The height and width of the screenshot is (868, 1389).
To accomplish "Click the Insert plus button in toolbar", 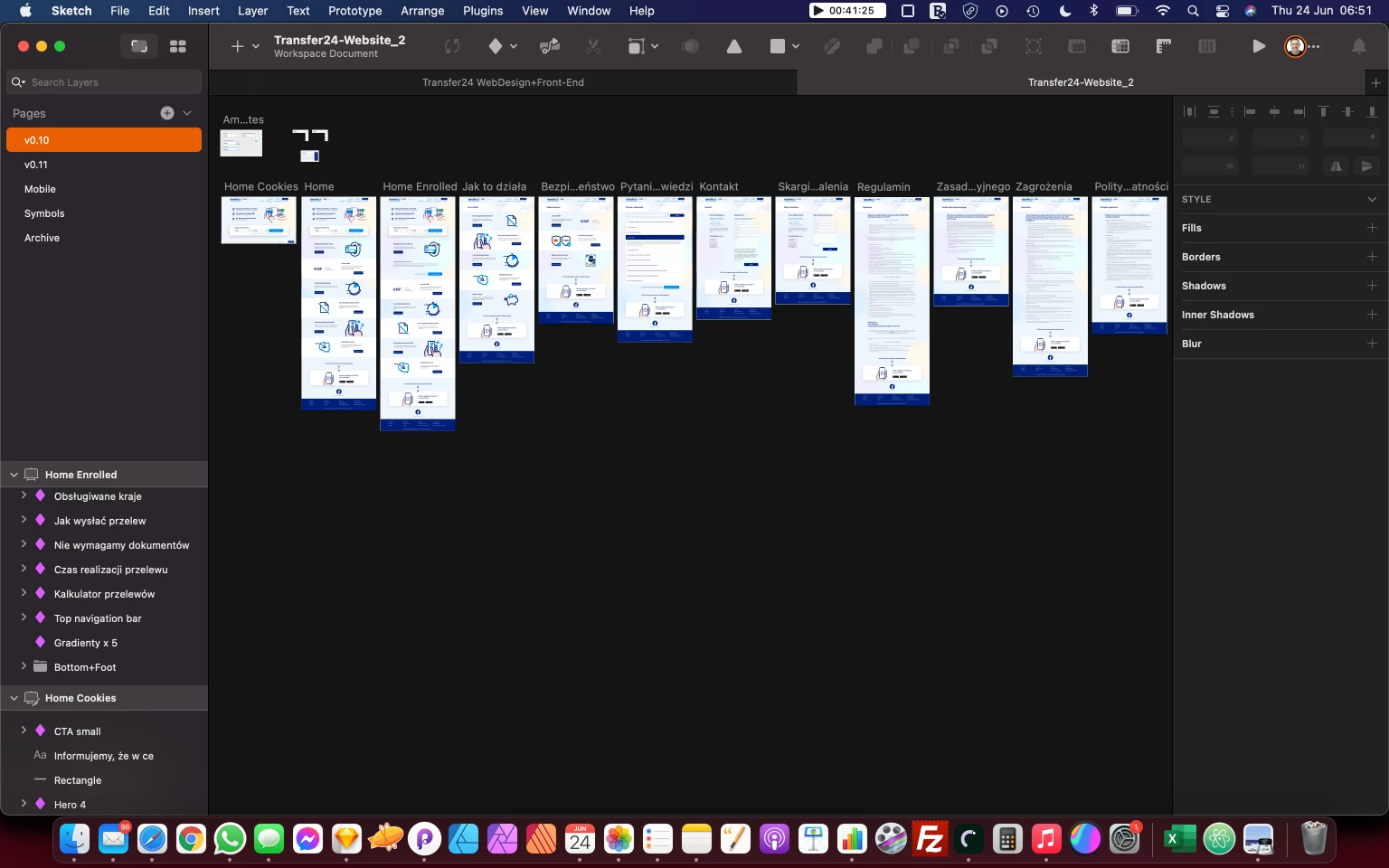I will (x=237, y=46).
